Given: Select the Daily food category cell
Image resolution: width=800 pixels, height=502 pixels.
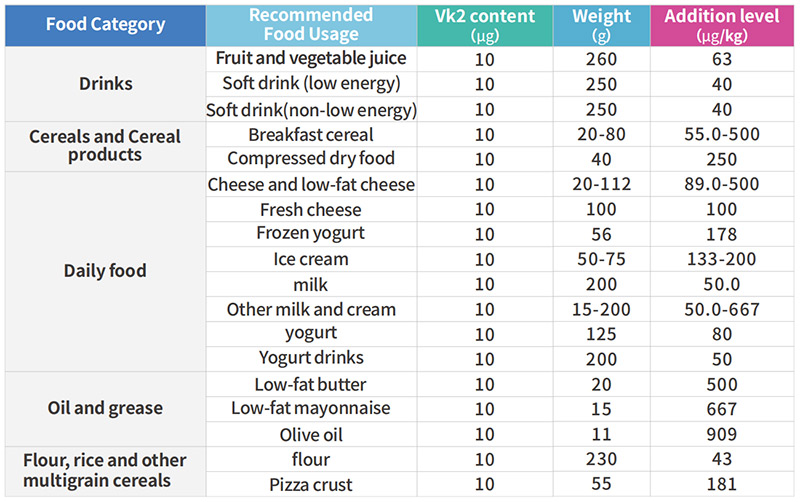Looking at the screenshot, I should point(105,271).
